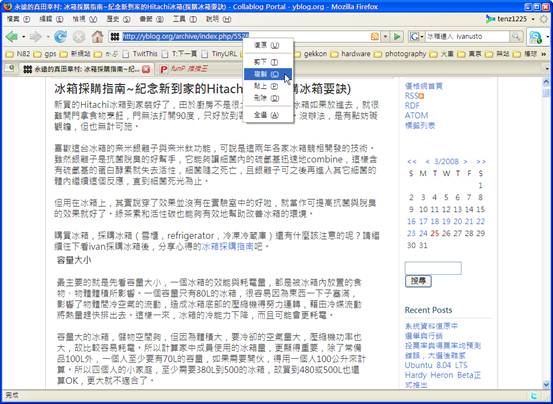
Task: Click the T:下一頁 bookmark
Action: (x=180, y=54)
